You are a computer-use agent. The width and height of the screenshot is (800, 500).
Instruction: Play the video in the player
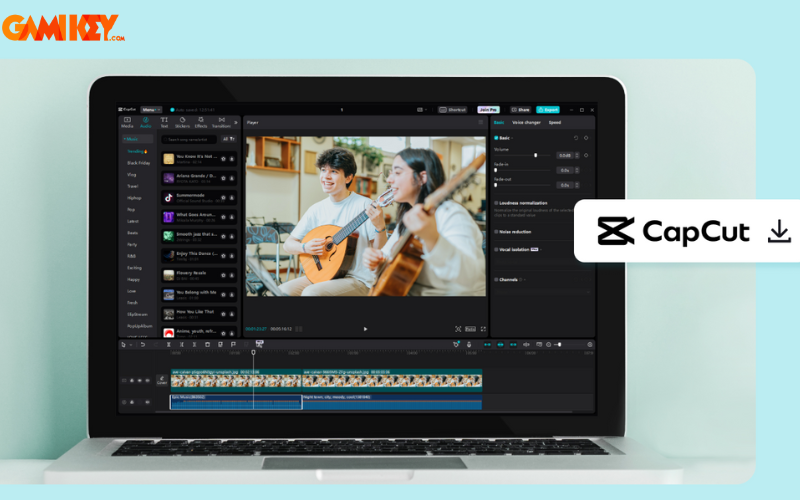pos(365,329)
